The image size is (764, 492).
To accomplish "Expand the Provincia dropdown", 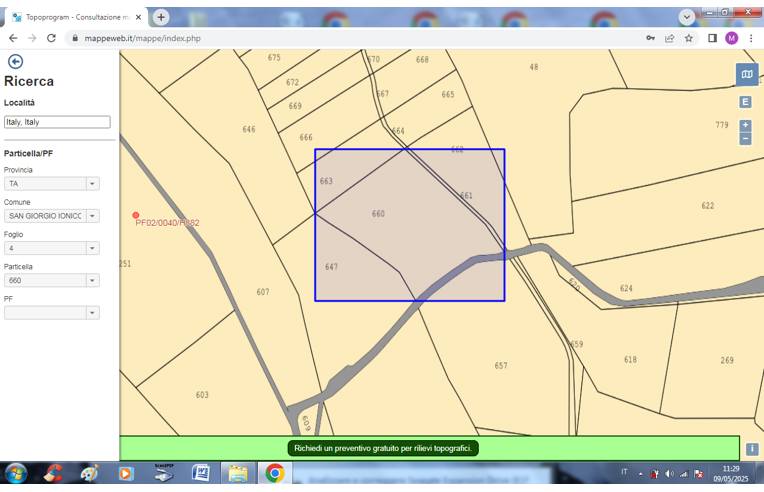I will (x=92, y=184).
